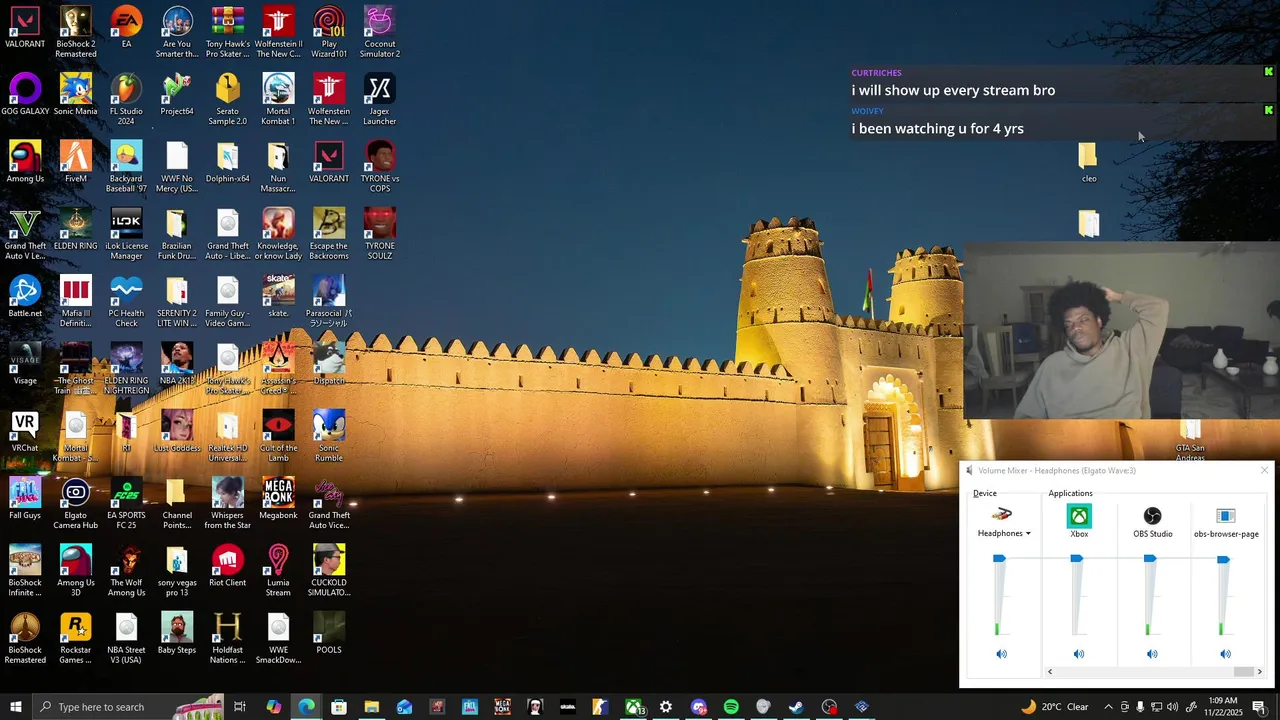This screenshot has height=720, width=1280.
Task: Select the Rockstar Games launcher icon
Action: (x=75, y=638)
